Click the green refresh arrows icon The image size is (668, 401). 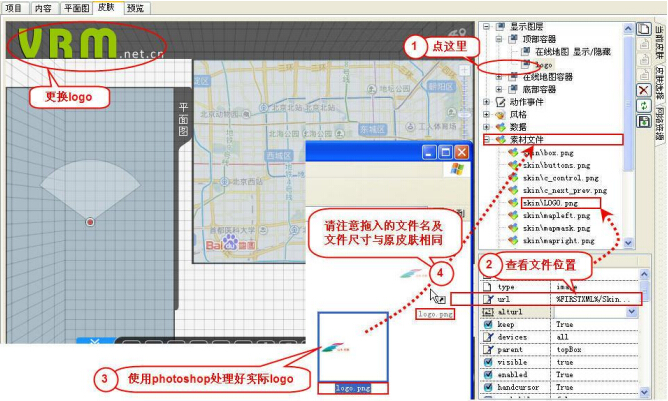643,106
